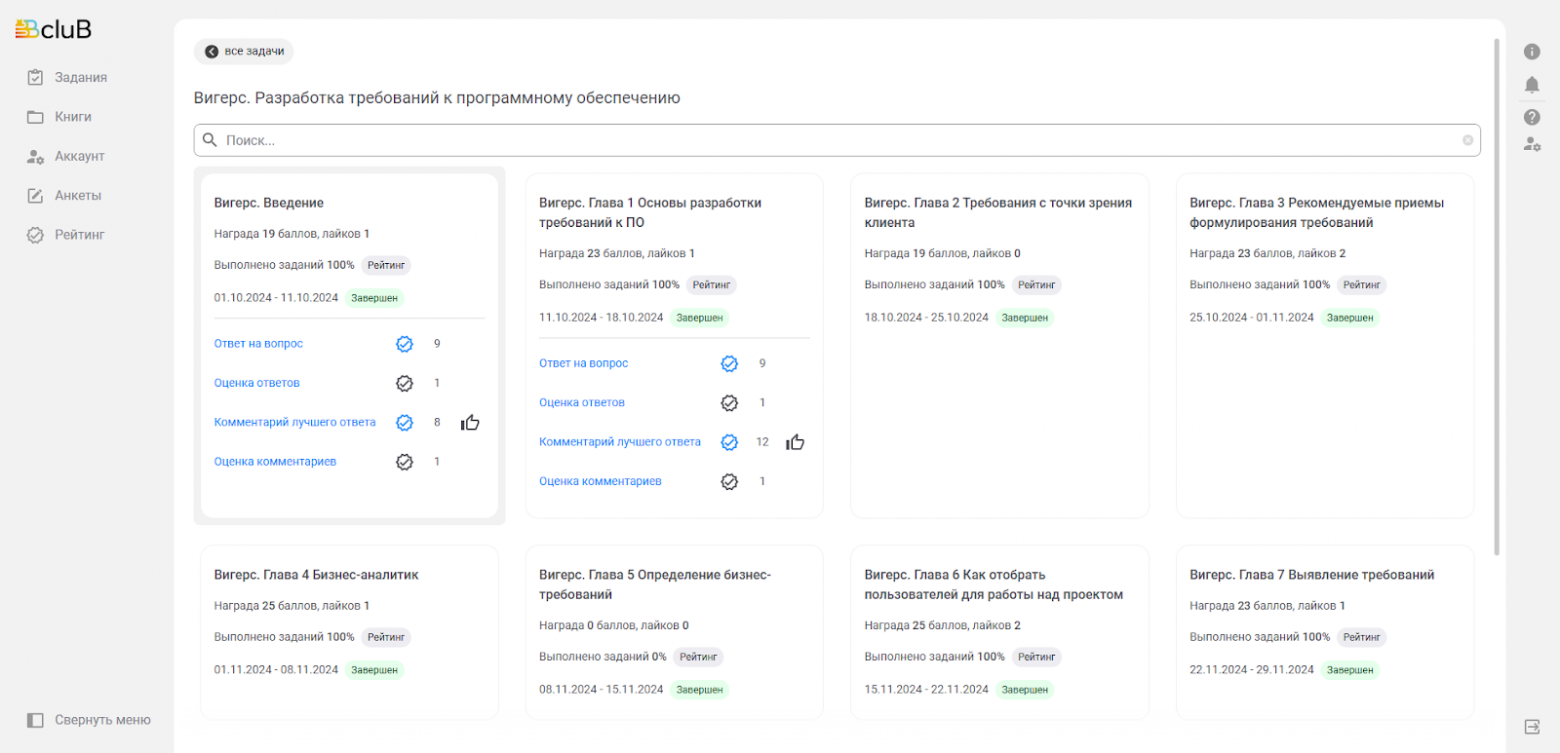Open Ответ на вопрос link in Введение
The height and width of the screenshot is (753, 1560).
(258, 344)
